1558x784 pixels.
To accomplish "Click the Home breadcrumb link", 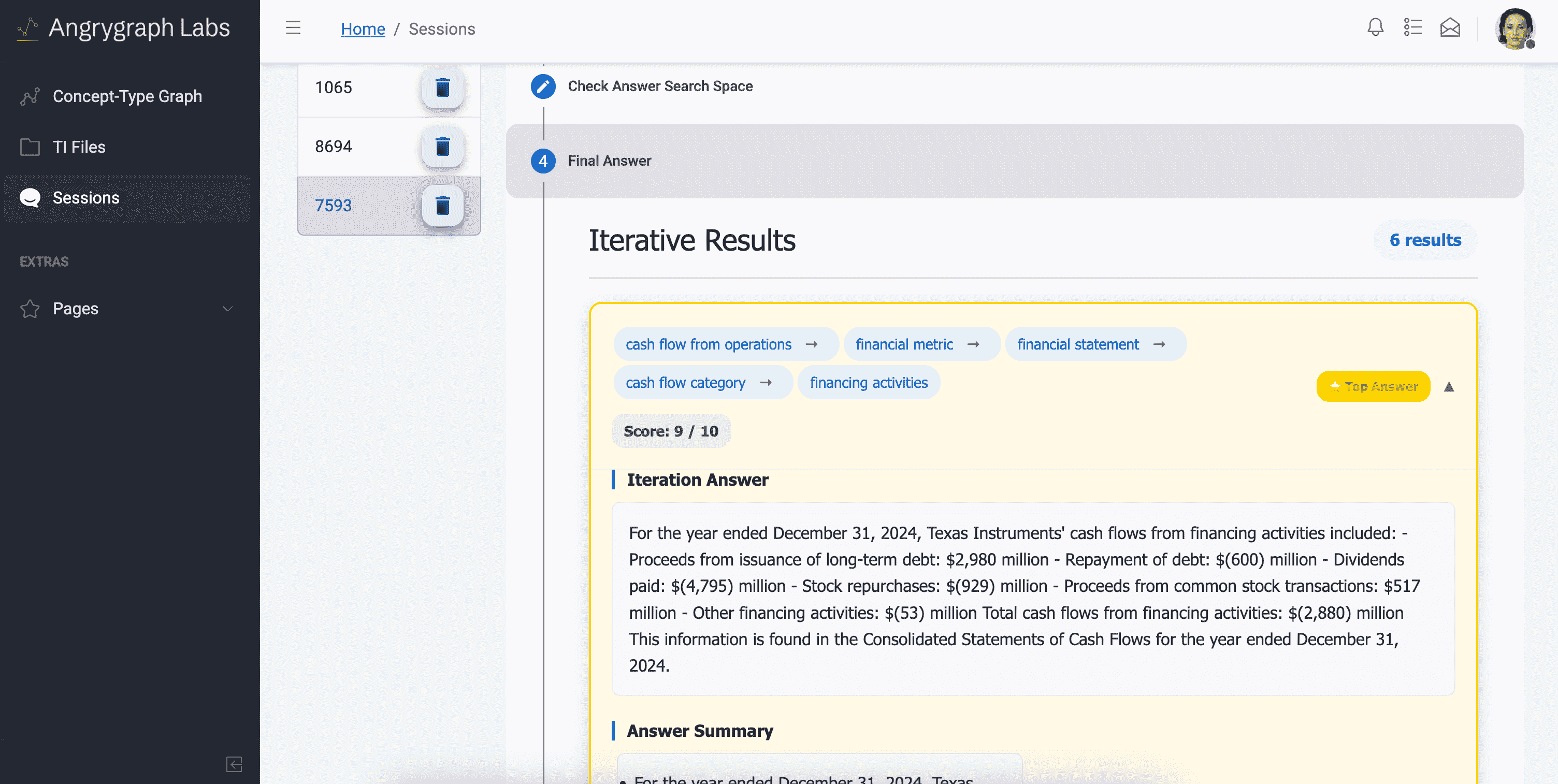I will click(x=362, y=29).
